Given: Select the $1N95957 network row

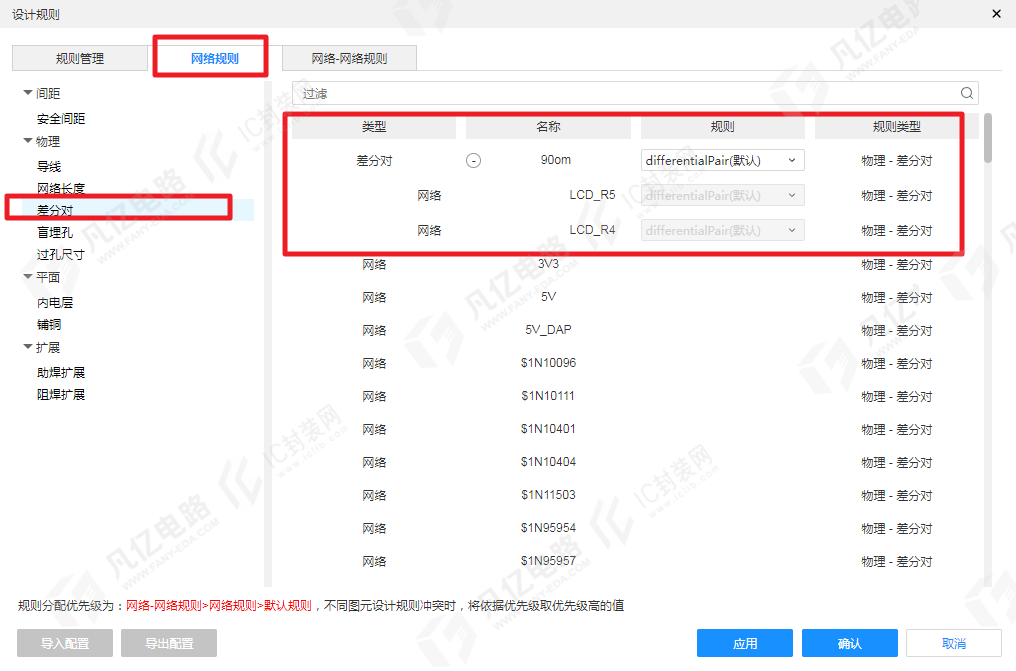Looking at the screenshot, I should click(635, 562).
